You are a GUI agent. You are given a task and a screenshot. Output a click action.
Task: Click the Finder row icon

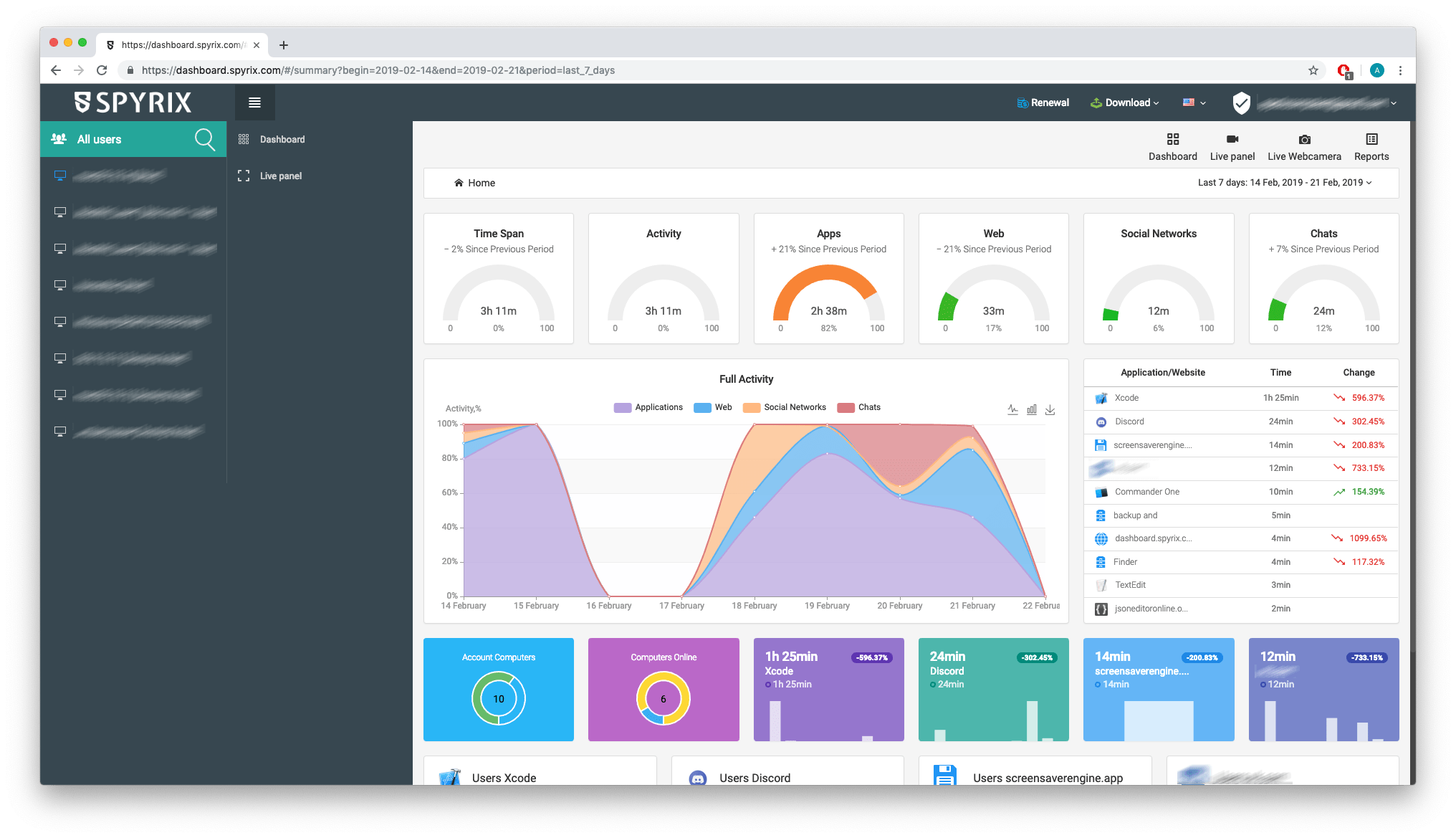point(1101,562)
